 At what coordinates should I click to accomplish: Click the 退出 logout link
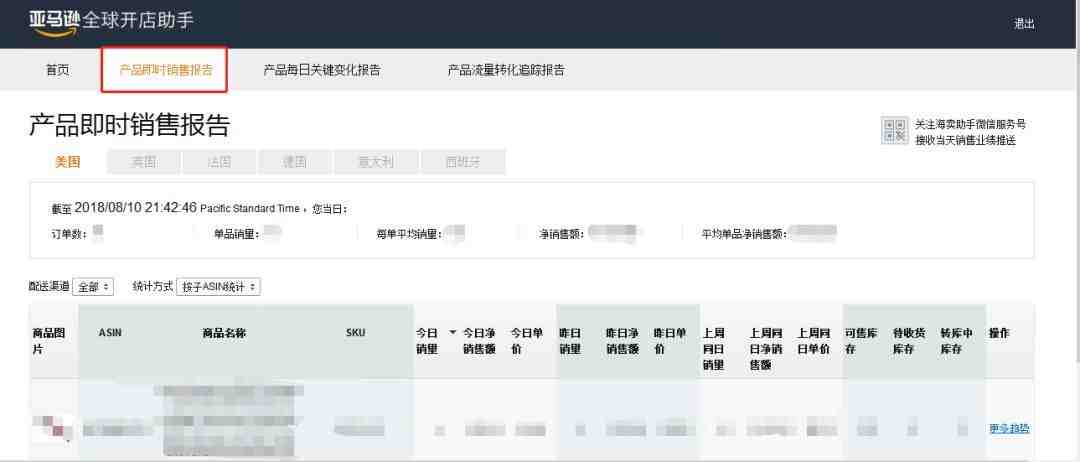tap(1024, 24)
